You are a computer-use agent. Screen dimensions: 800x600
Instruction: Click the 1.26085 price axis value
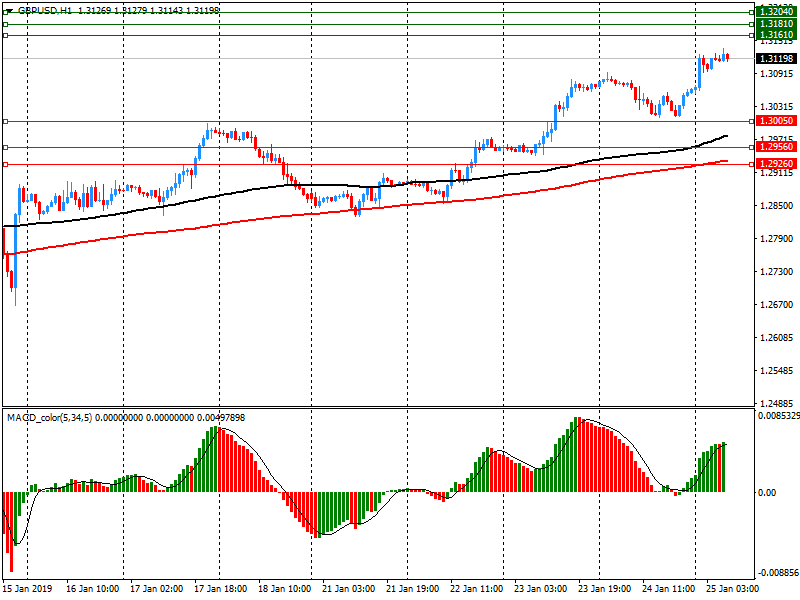(x=777, y=338)
